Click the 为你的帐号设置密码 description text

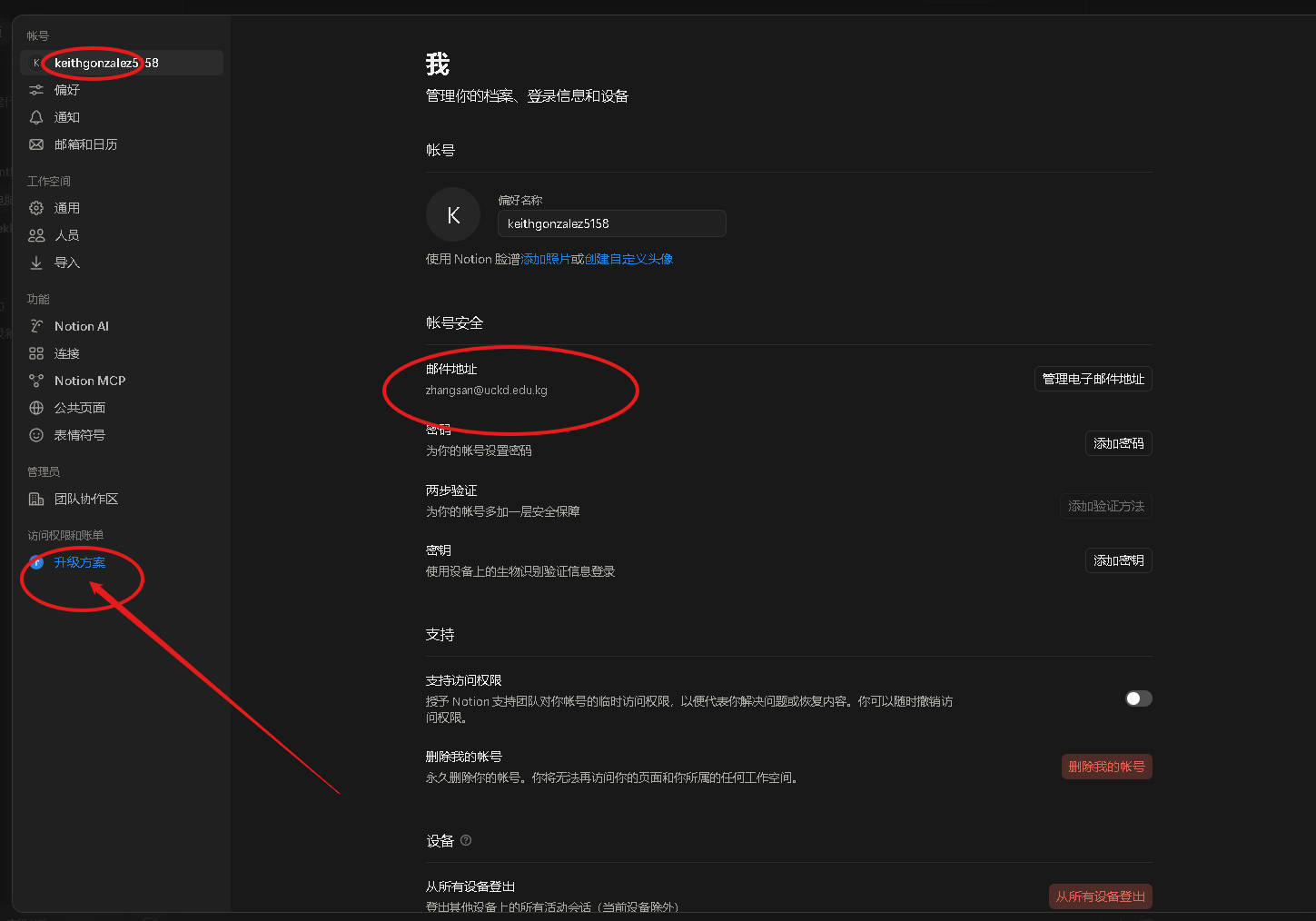point(479,451)
